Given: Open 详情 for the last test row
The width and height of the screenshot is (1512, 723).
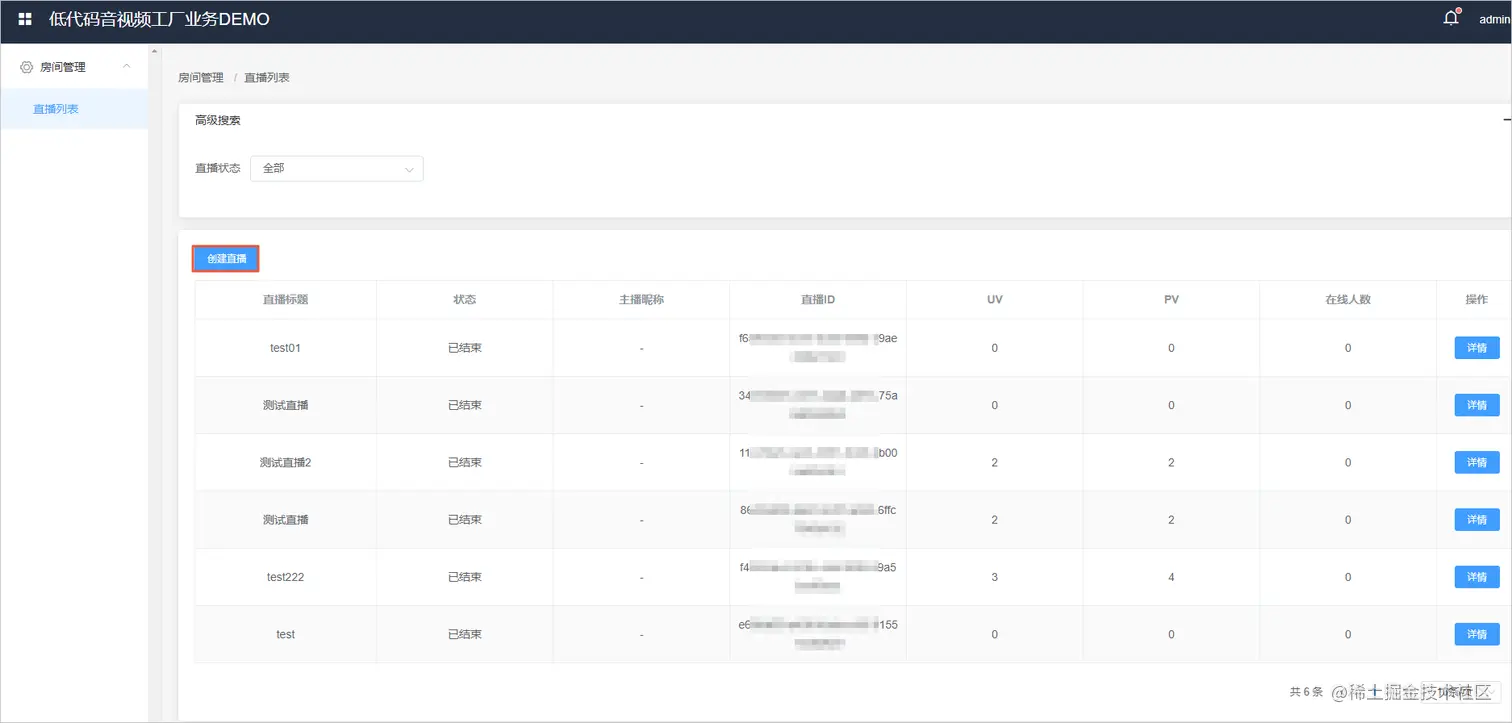Looking at the screenshot, I should tap(1476, 634).
